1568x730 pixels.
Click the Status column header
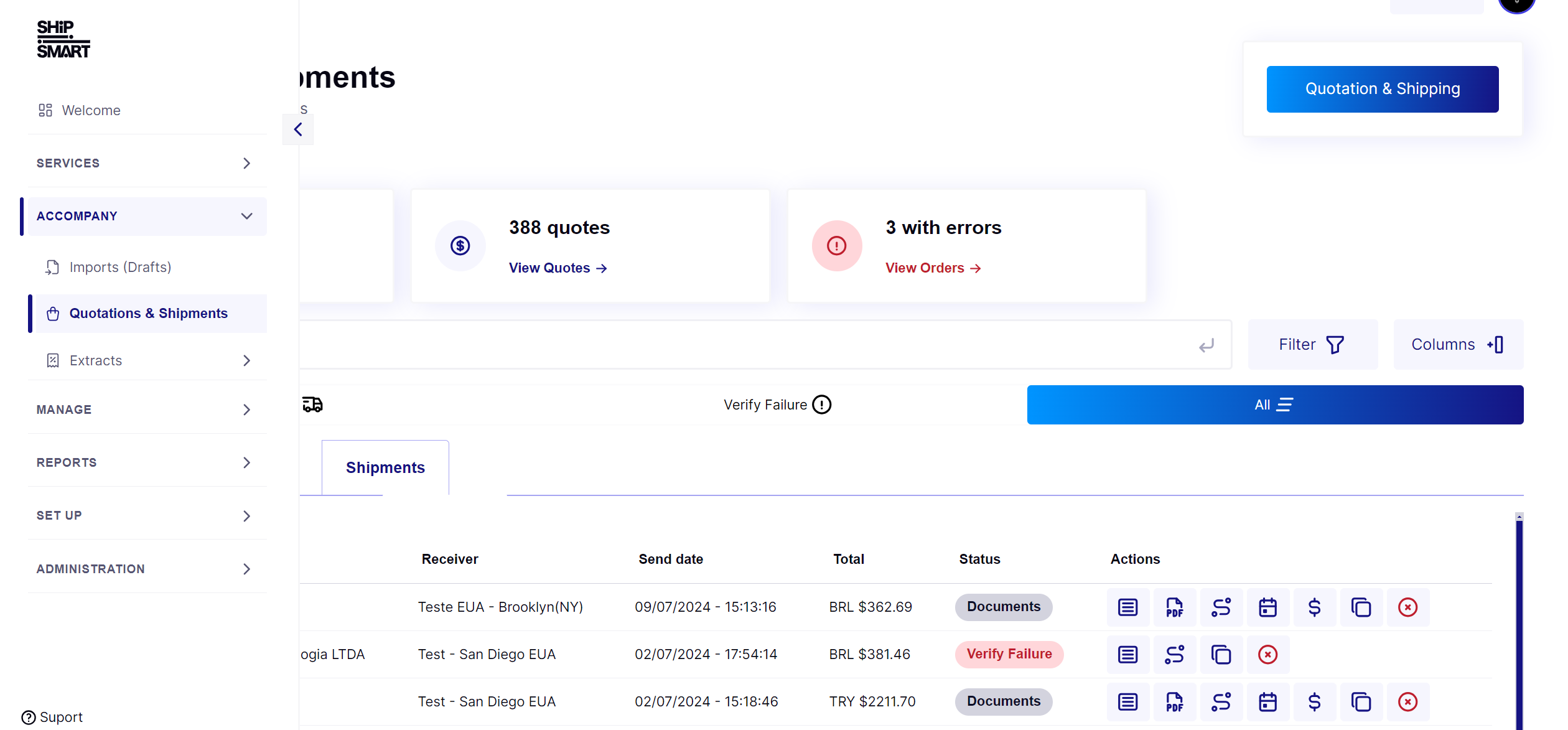[979, 559]
